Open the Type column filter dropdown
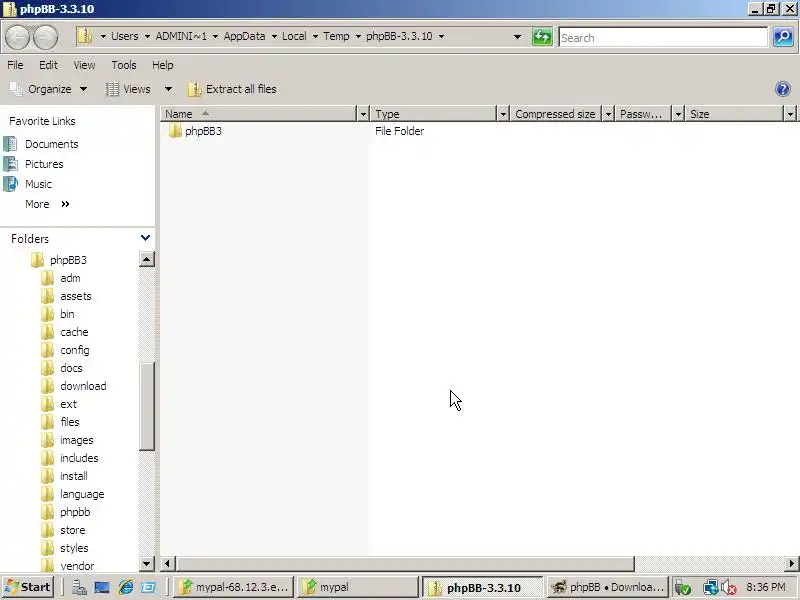Viewport: 800px width, 600px height. 503,114
